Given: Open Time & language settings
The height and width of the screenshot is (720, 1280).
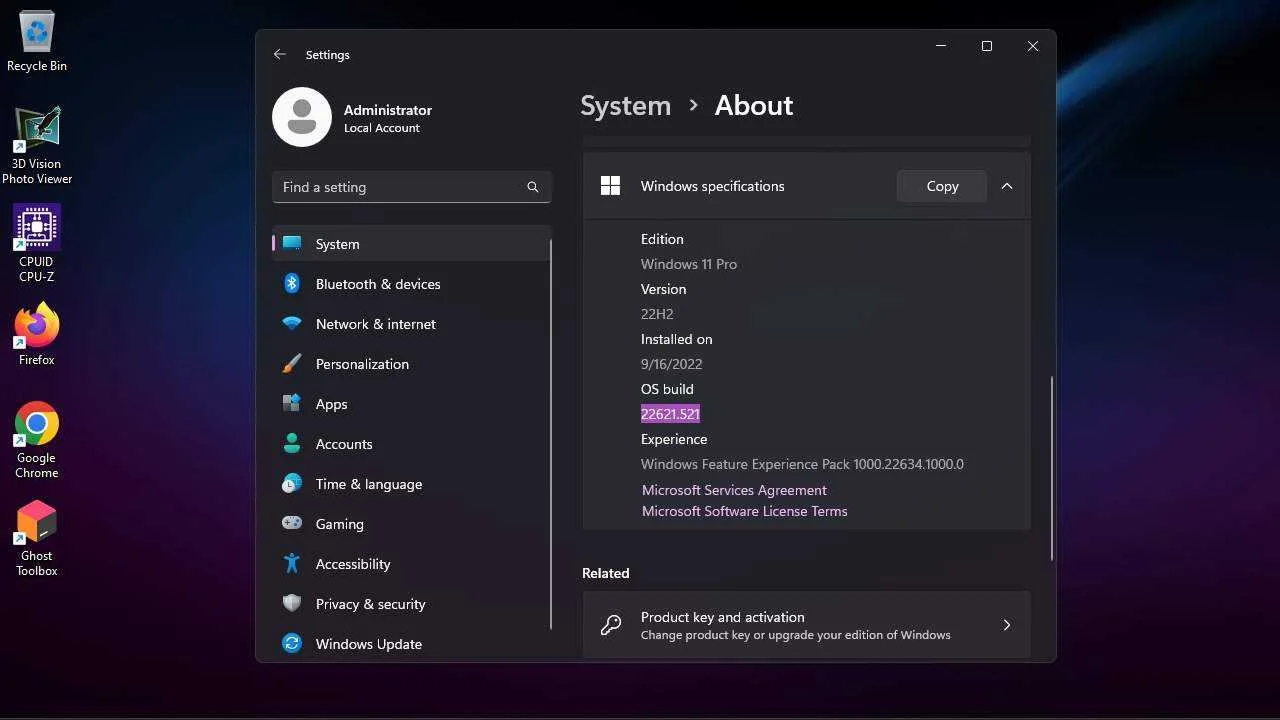Looking at the screenshot, I should (411, 484).
